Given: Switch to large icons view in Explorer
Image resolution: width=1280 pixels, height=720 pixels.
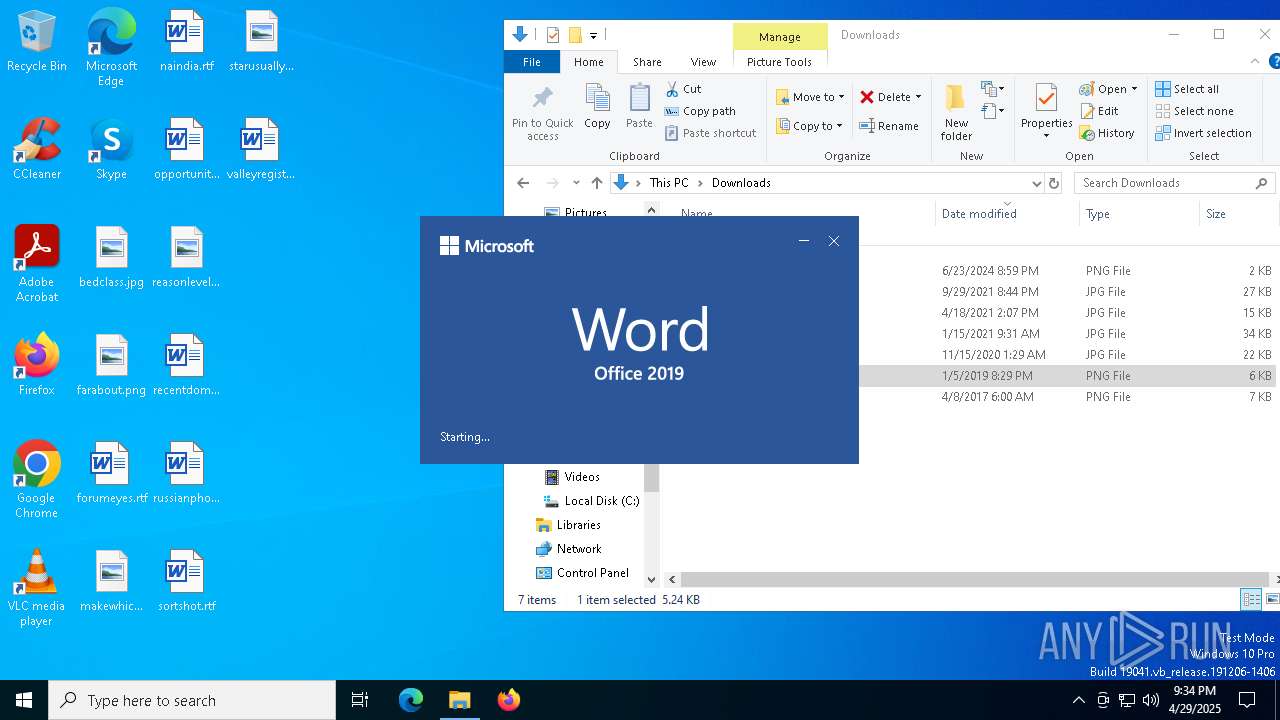Looking at the screenshot, I should (1273, 599).
